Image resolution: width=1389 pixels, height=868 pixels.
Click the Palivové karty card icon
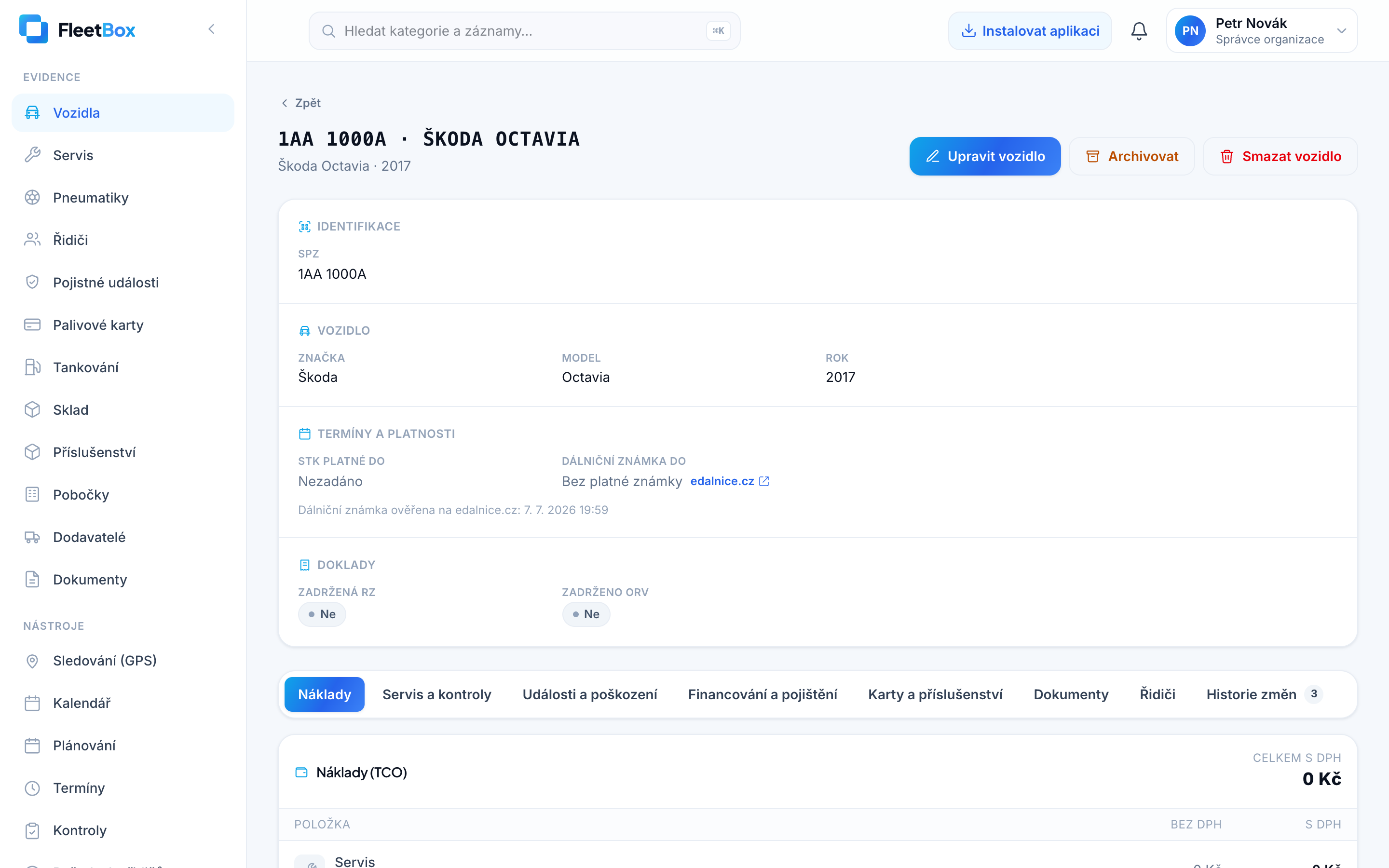tap(33, 325)
